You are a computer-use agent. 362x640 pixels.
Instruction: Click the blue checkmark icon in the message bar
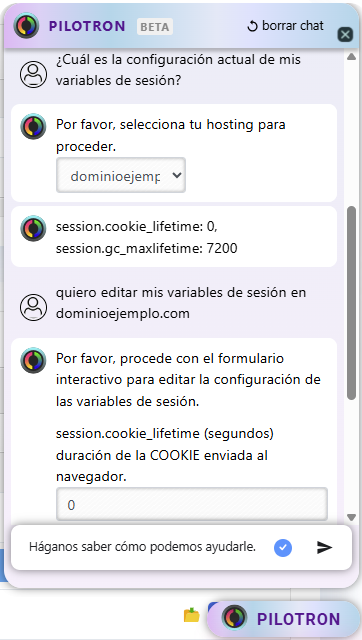(283, 548)
